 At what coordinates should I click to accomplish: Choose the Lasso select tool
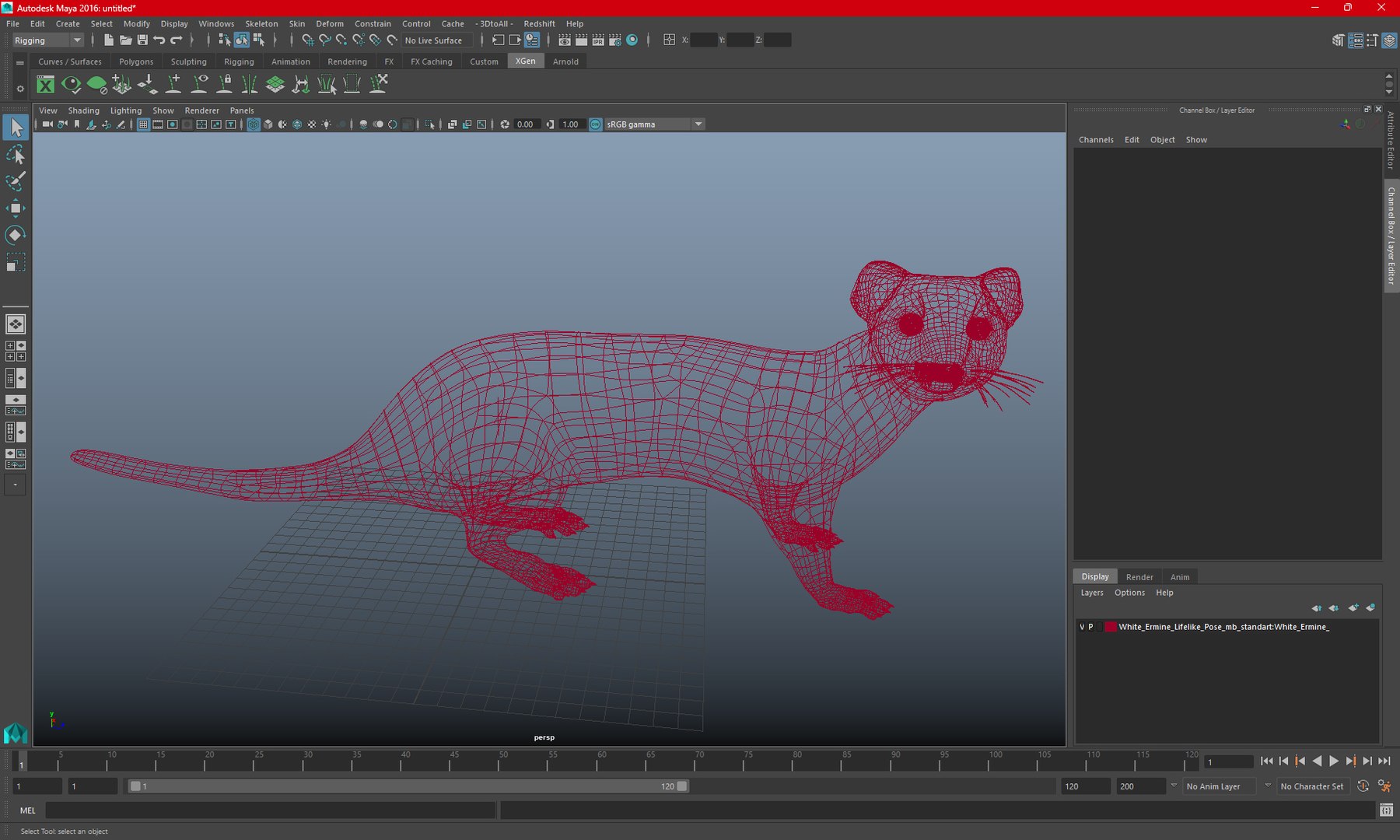pyautogui.click(x=16, y=155)
